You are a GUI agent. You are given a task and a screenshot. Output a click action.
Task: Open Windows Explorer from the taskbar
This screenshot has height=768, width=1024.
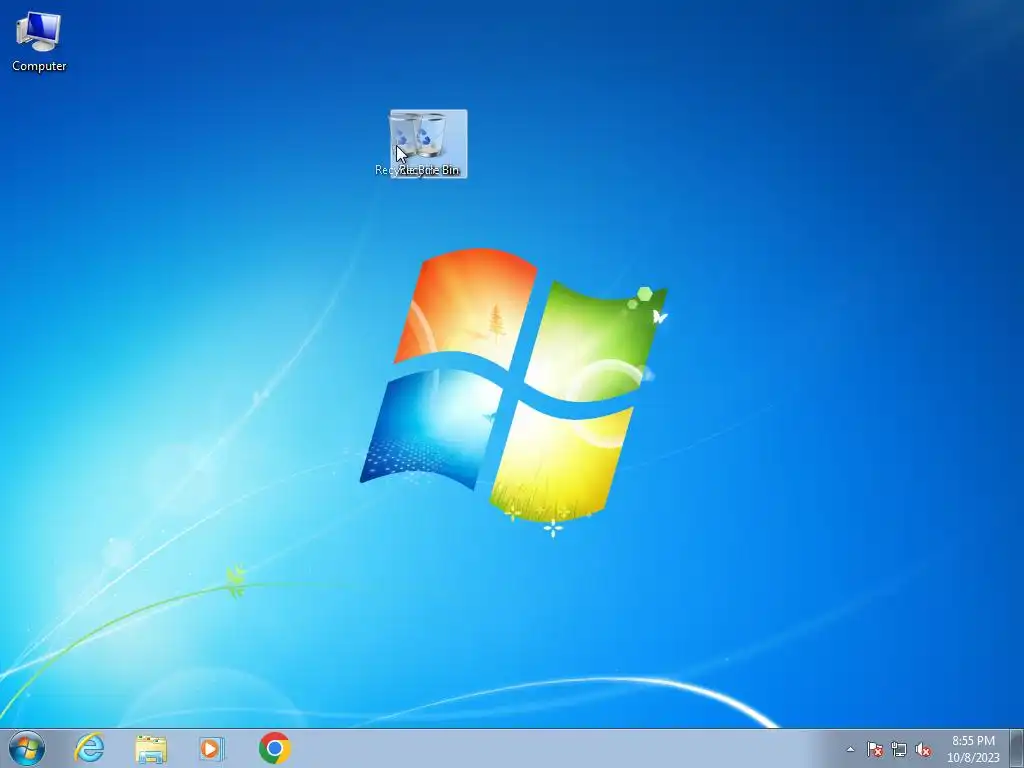pos(151,748)
